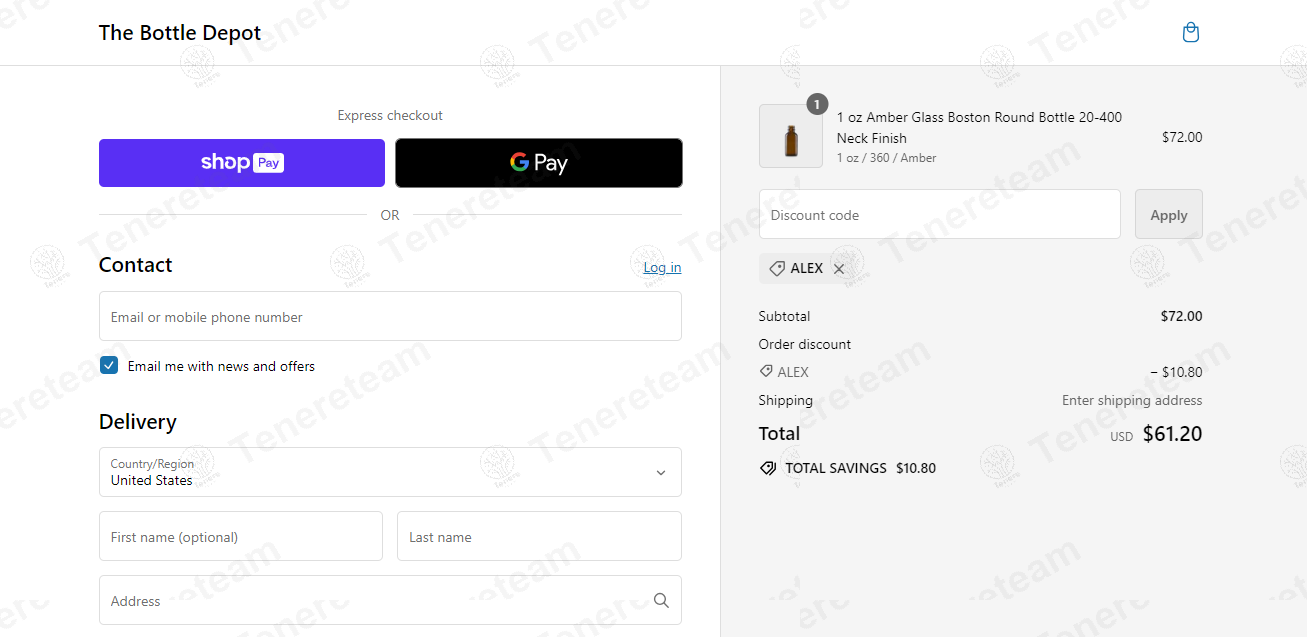
Task: Apply the discount code
Action: tap(1168, 214)
